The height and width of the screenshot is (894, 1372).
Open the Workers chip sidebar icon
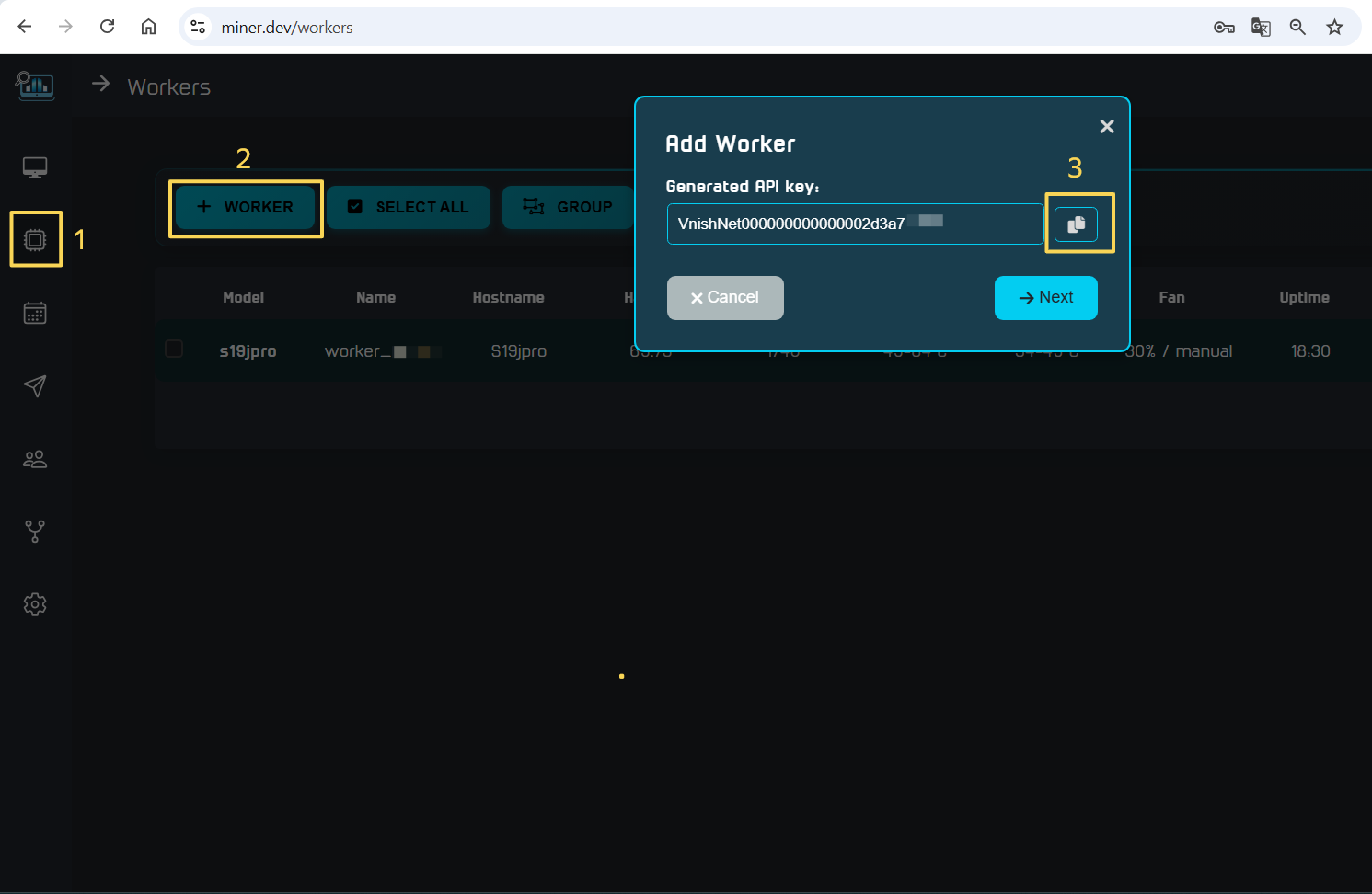coord(35,240)
